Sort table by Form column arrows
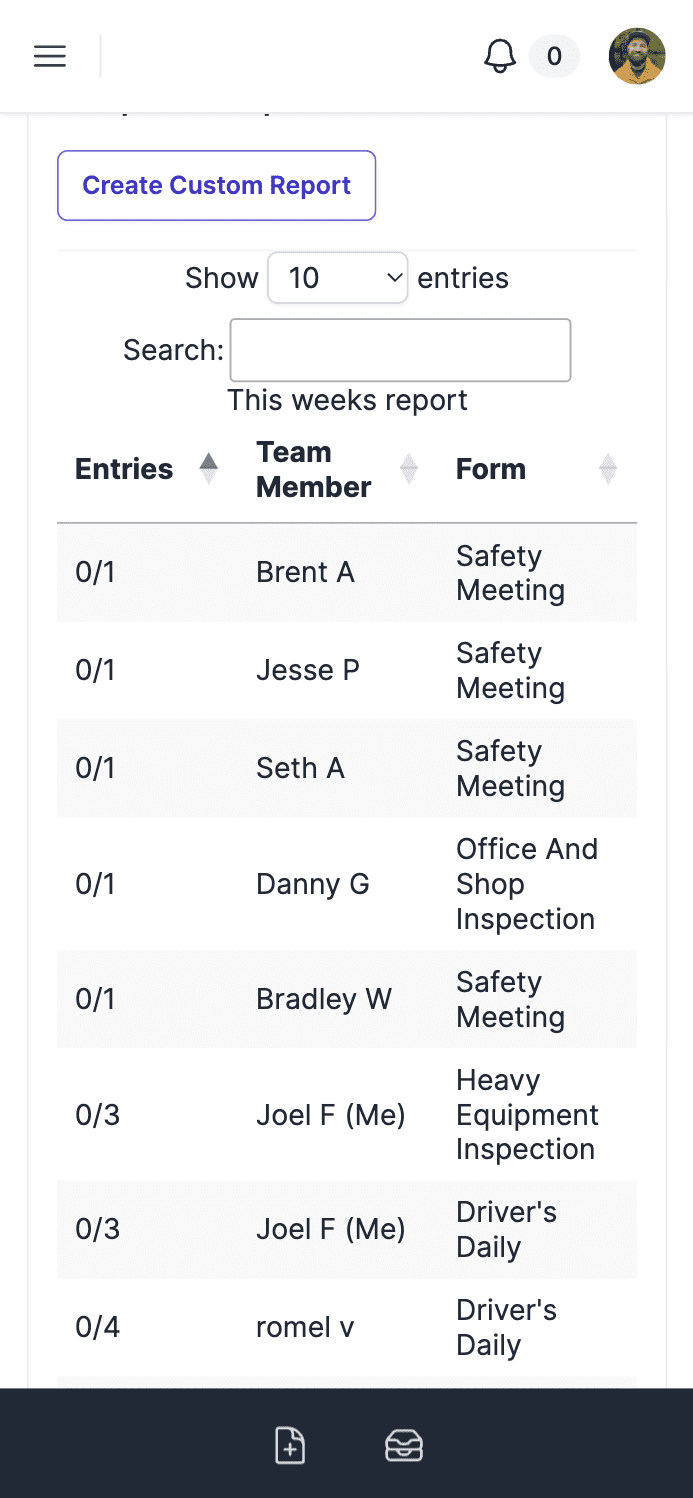 click(x=607, y=469)
